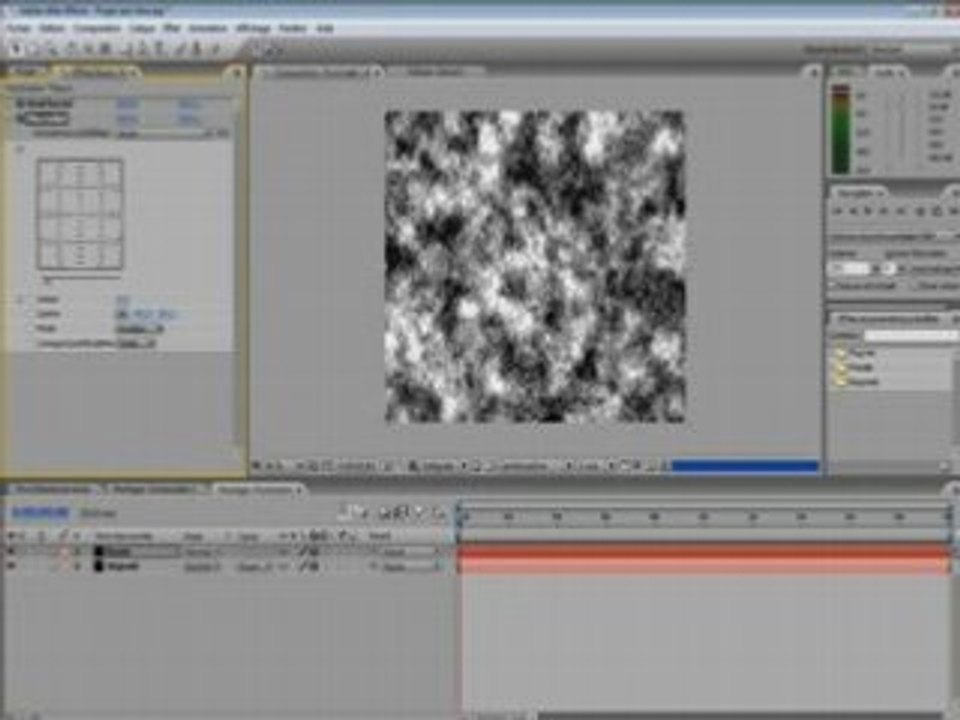Select the Pan Behind tool
Screen dimensions: 960x720
pos(106,50)
